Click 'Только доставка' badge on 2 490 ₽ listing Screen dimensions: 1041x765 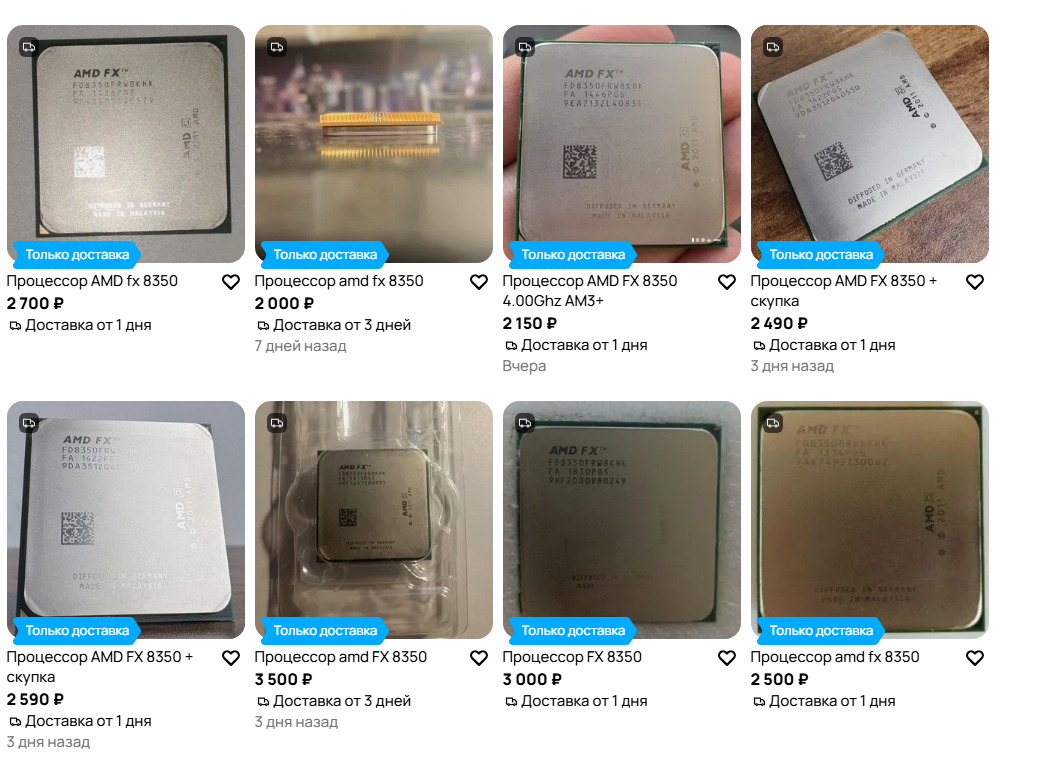point(821,254)
